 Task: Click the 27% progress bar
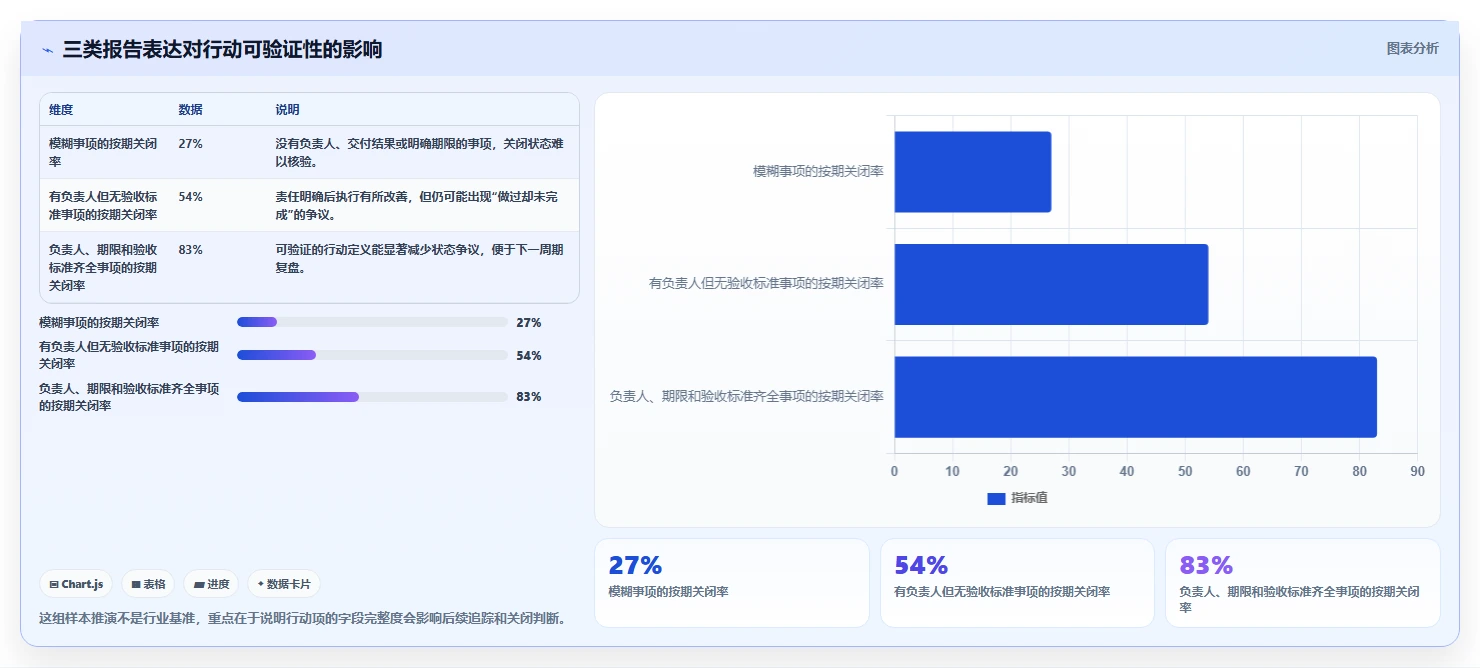pos(372,322)
